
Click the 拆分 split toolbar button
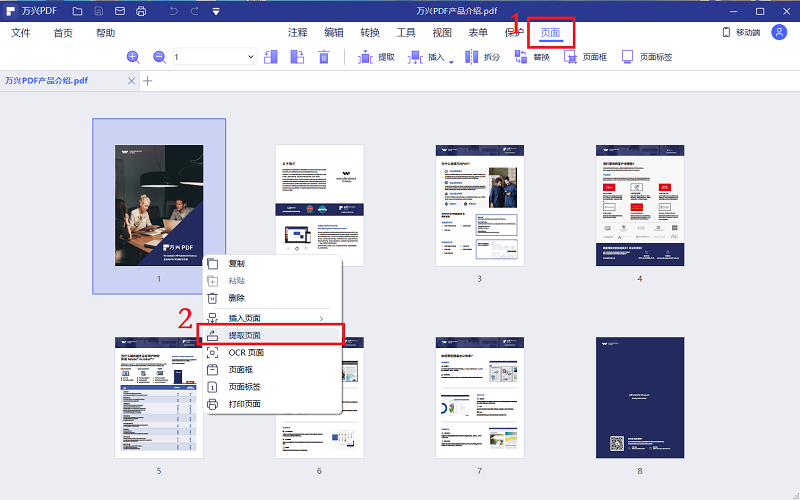482,57
